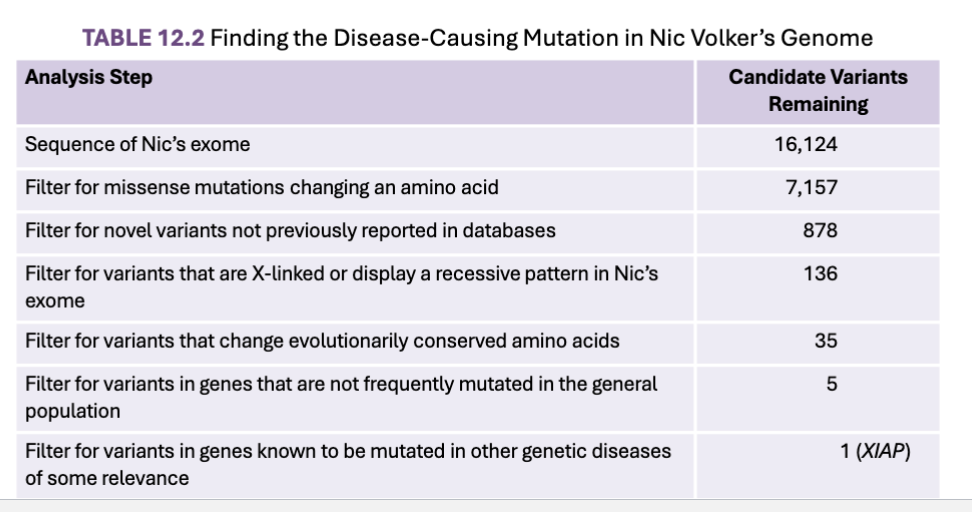Click the title text "Nic Volker's Genome"
The height and width of the screenshot is (512, 972).
tap(761, 38)
